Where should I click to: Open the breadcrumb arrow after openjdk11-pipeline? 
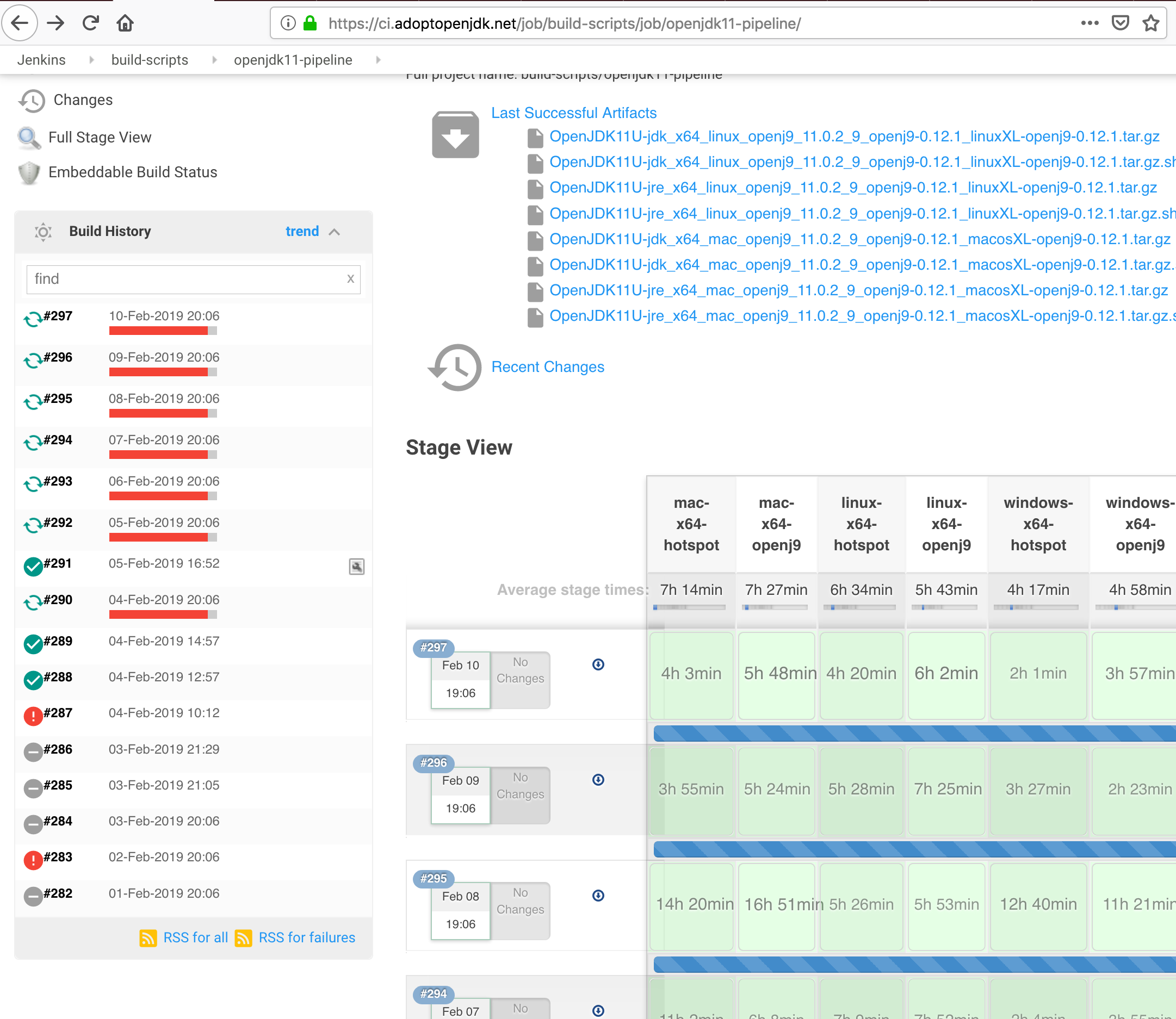[378, 60]
